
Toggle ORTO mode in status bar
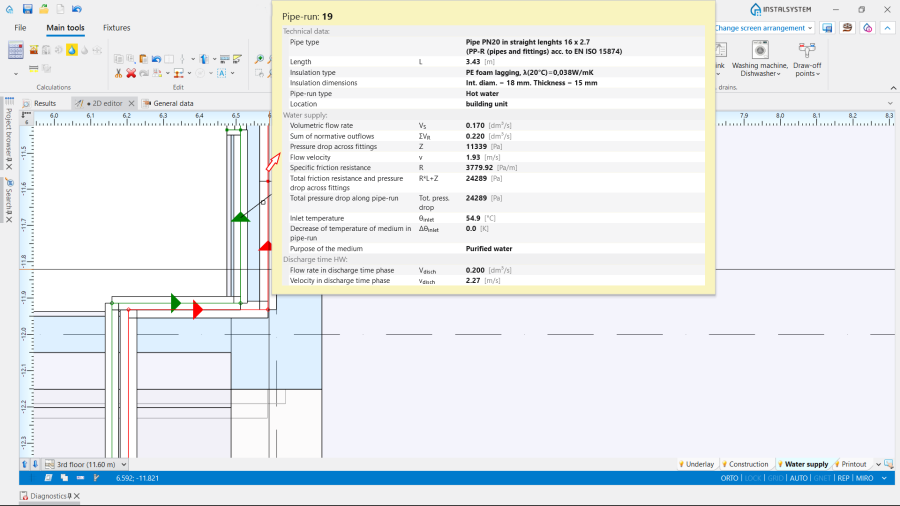coord(728,478)
